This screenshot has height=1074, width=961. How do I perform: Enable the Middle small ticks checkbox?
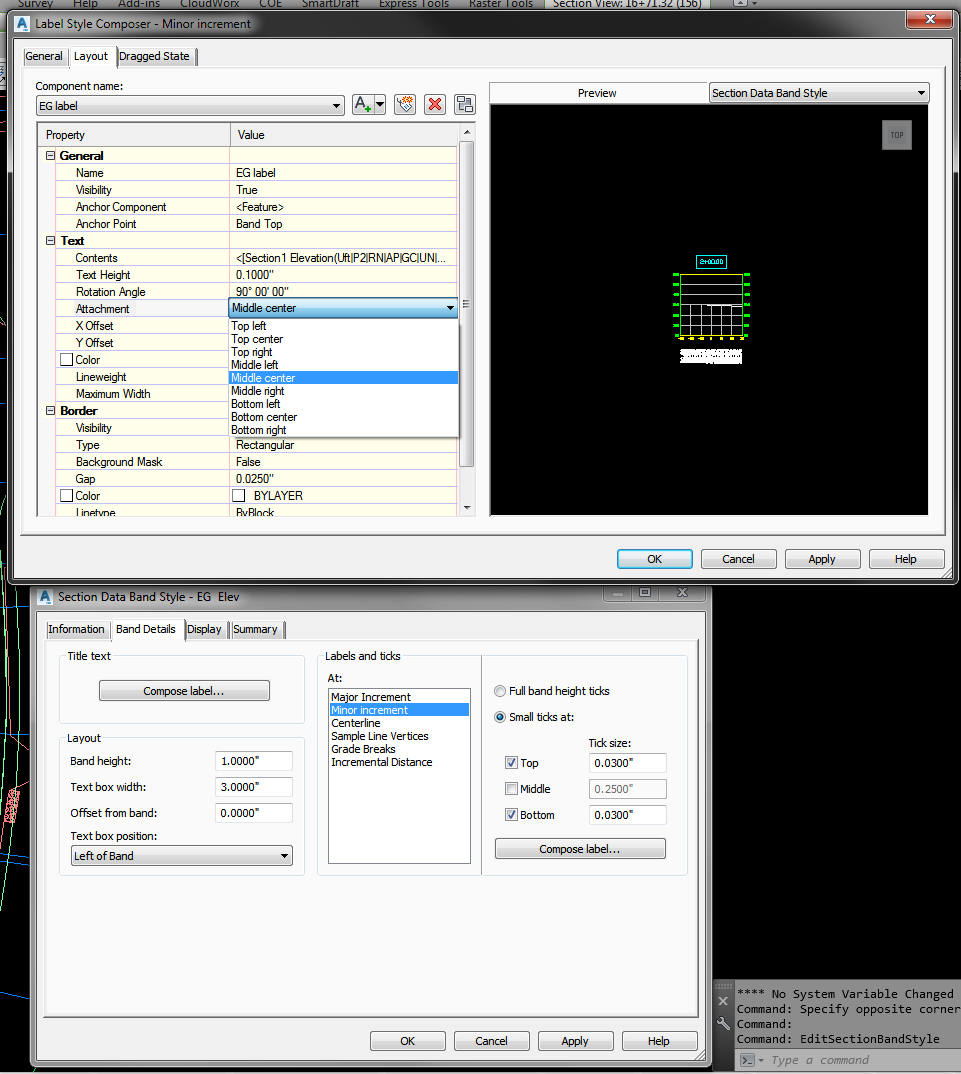tap(512, 789)
